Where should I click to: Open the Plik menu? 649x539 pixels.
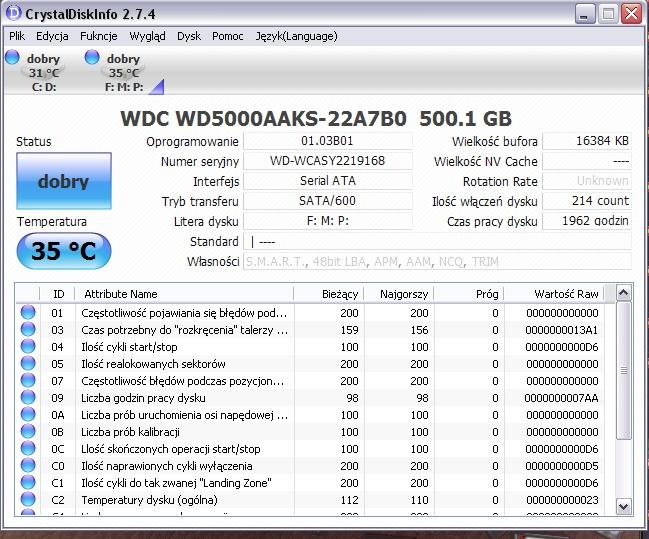pyautogui.click(x=17, y=36)
